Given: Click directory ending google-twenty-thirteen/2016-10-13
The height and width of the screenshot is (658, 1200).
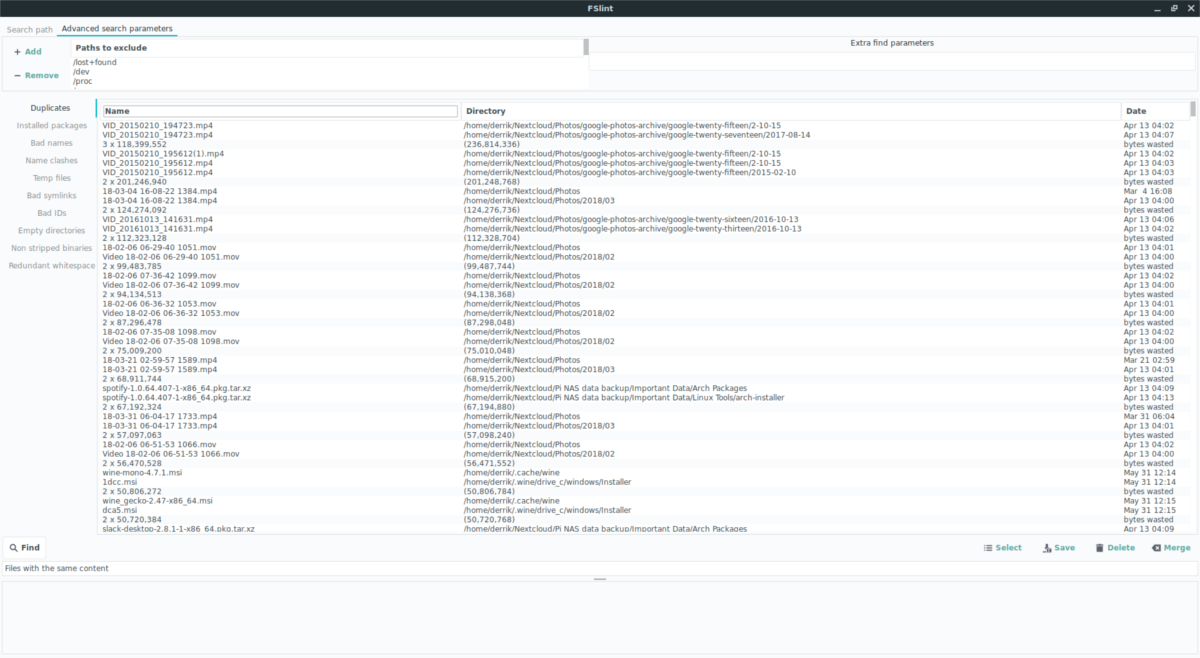Looking at the screenshot, I should 632,229.
